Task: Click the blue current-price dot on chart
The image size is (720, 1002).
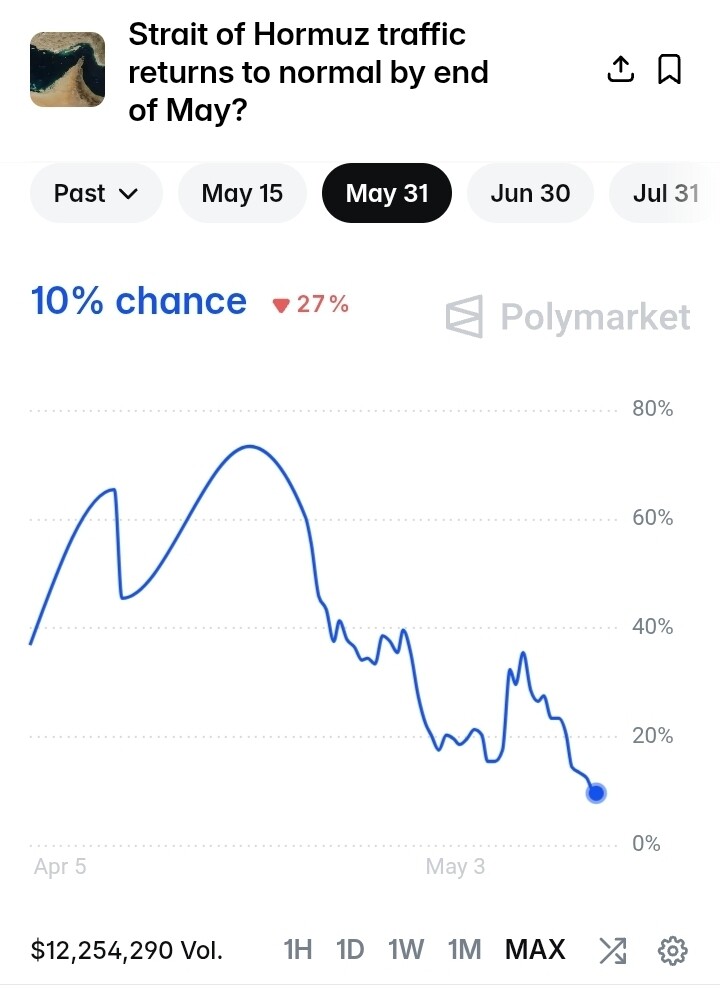Action: click(596, 793)
